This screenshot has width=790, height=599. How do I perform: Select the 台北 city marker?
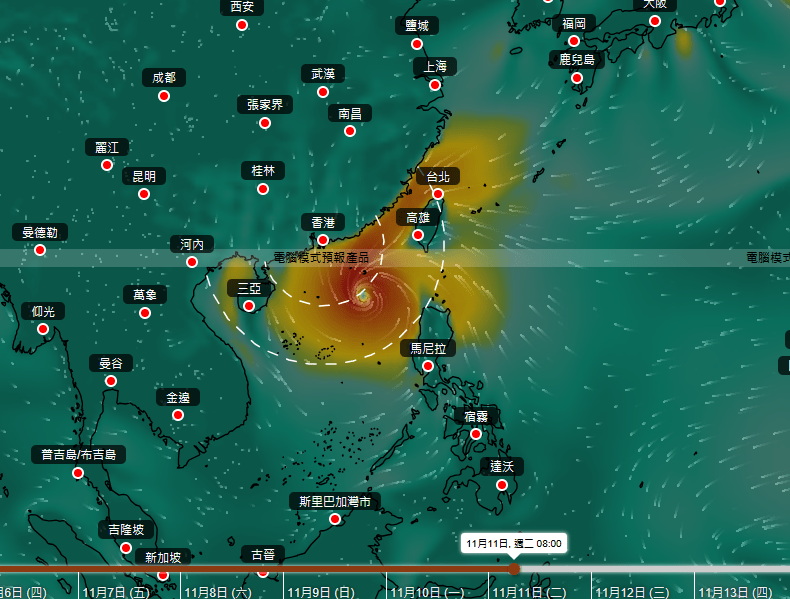pos(437,194)
